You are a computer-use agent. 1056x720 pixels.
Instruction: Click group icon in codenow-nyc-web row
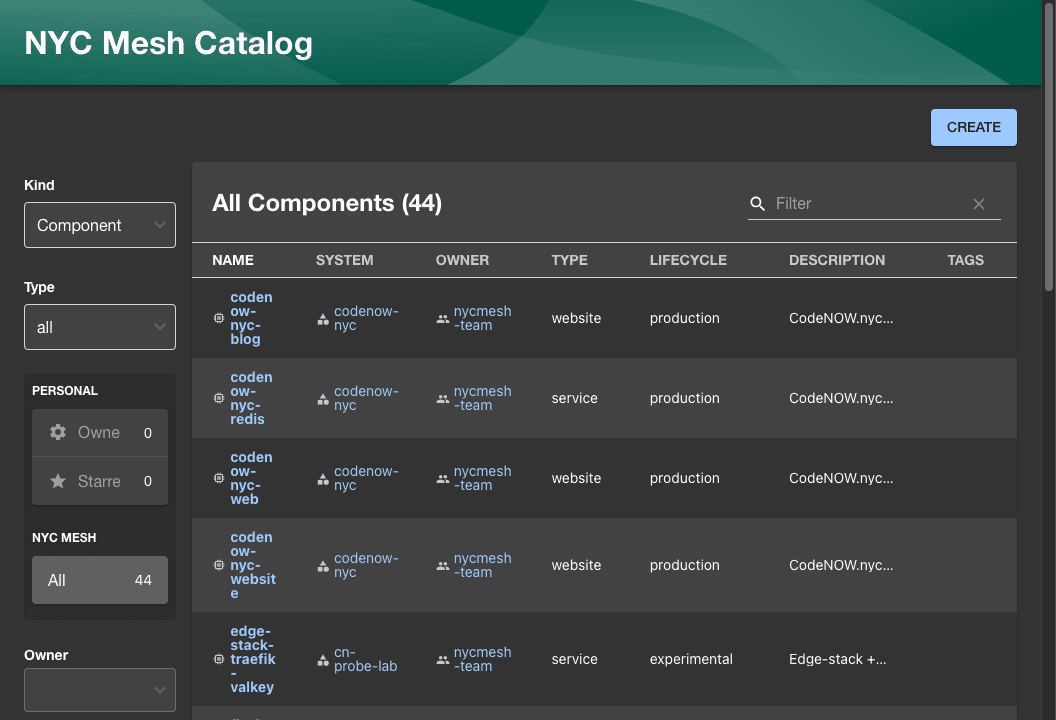tap(442, 479)
